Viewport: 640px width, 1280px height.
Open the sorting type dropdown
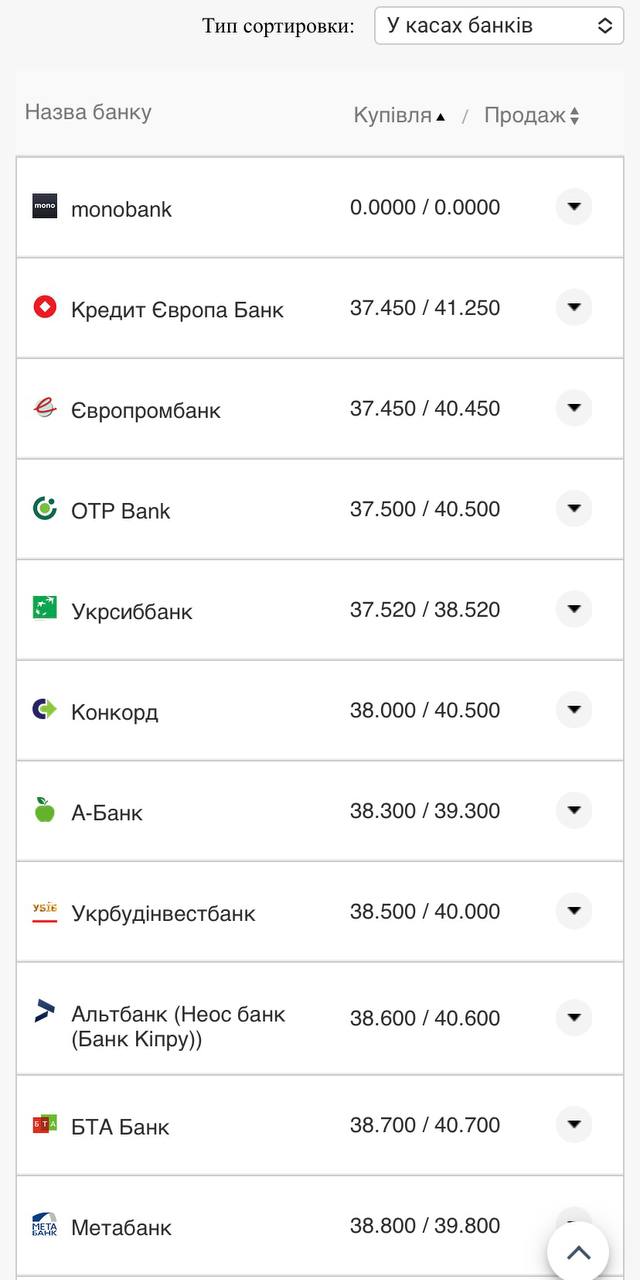coord(497,25)
